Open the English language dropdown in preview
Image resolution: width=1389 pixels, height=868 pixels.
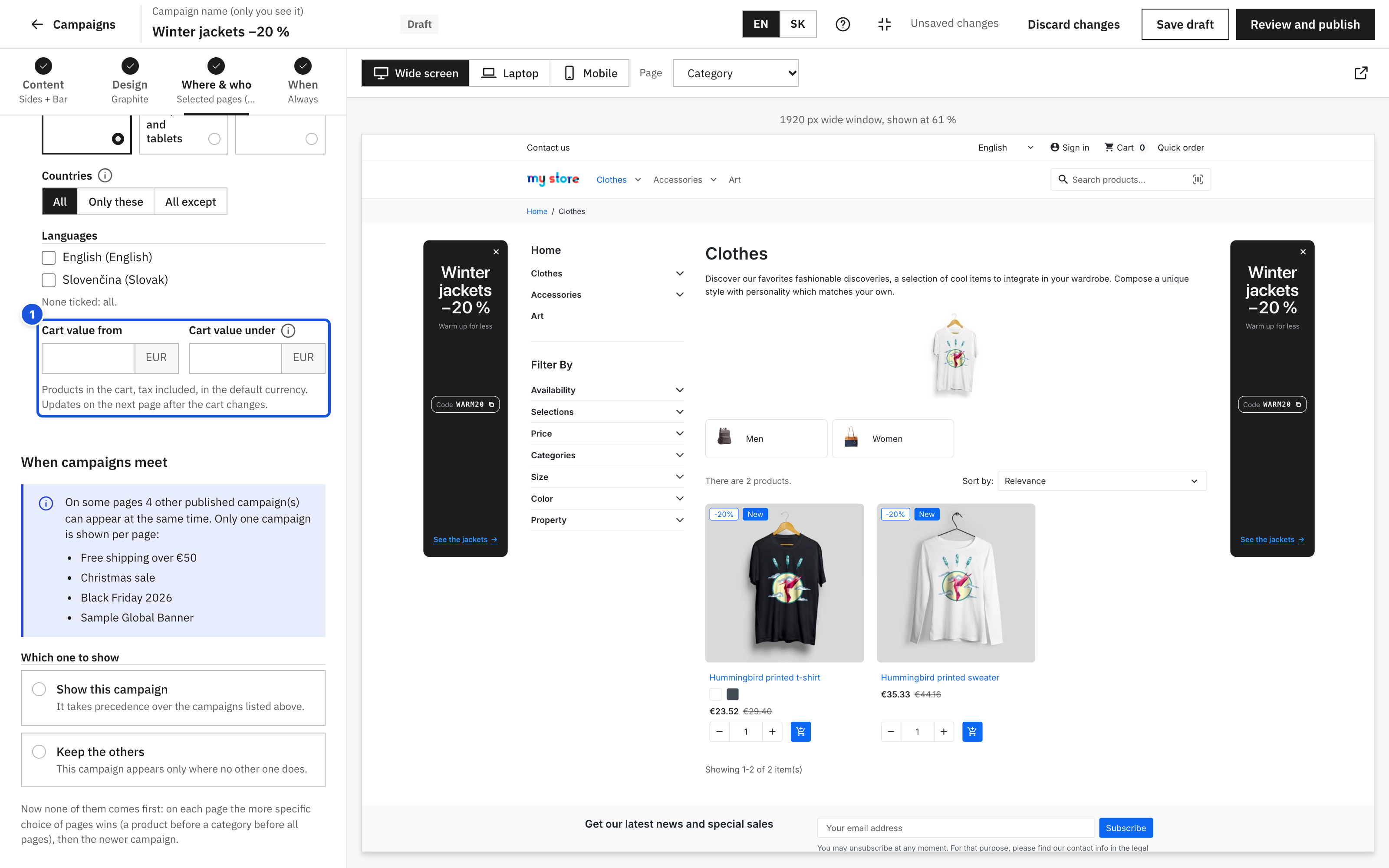pyautogui.click(x=1006, y=148)
